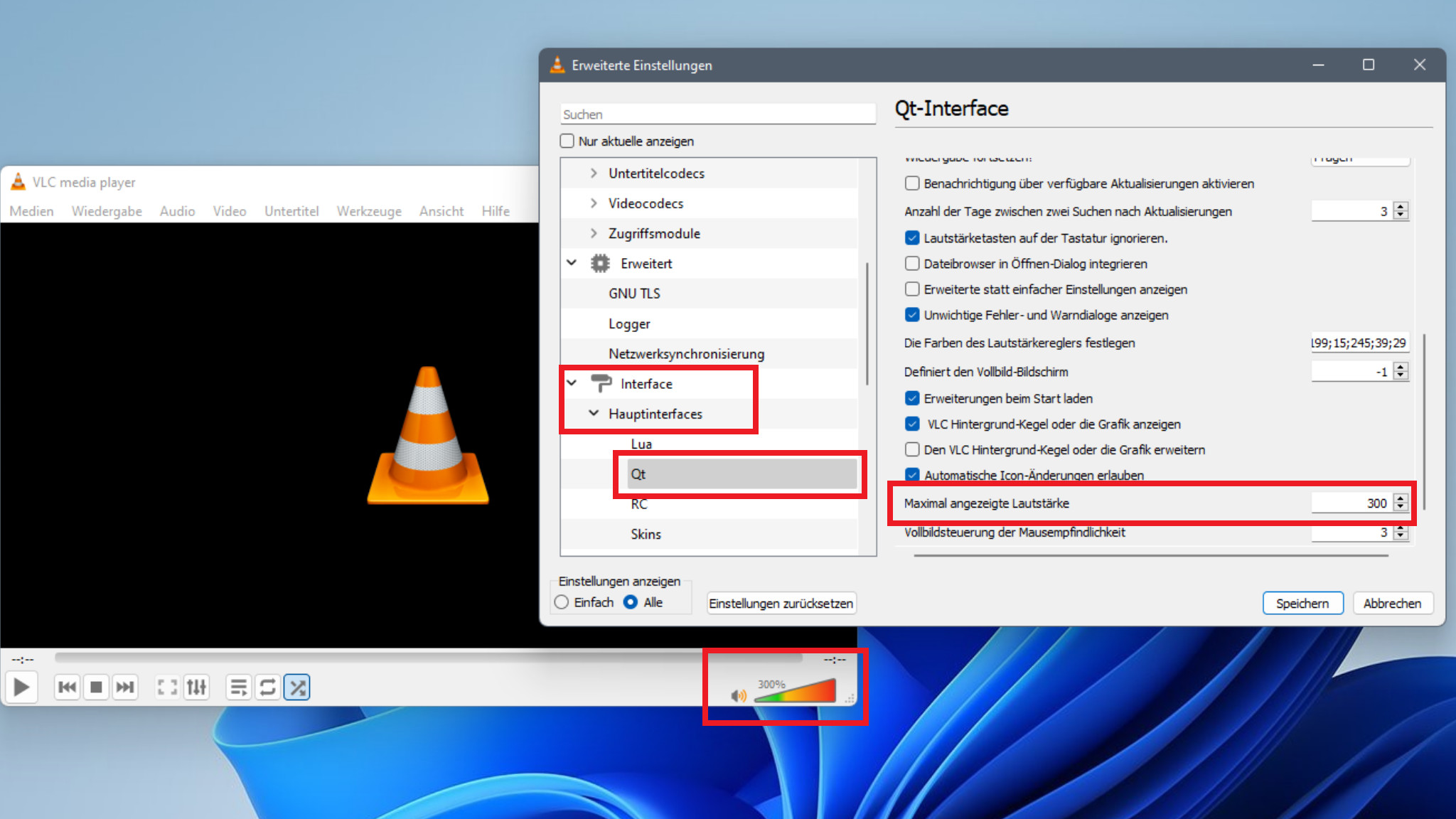Click the Suchen search field

(718, 114)
